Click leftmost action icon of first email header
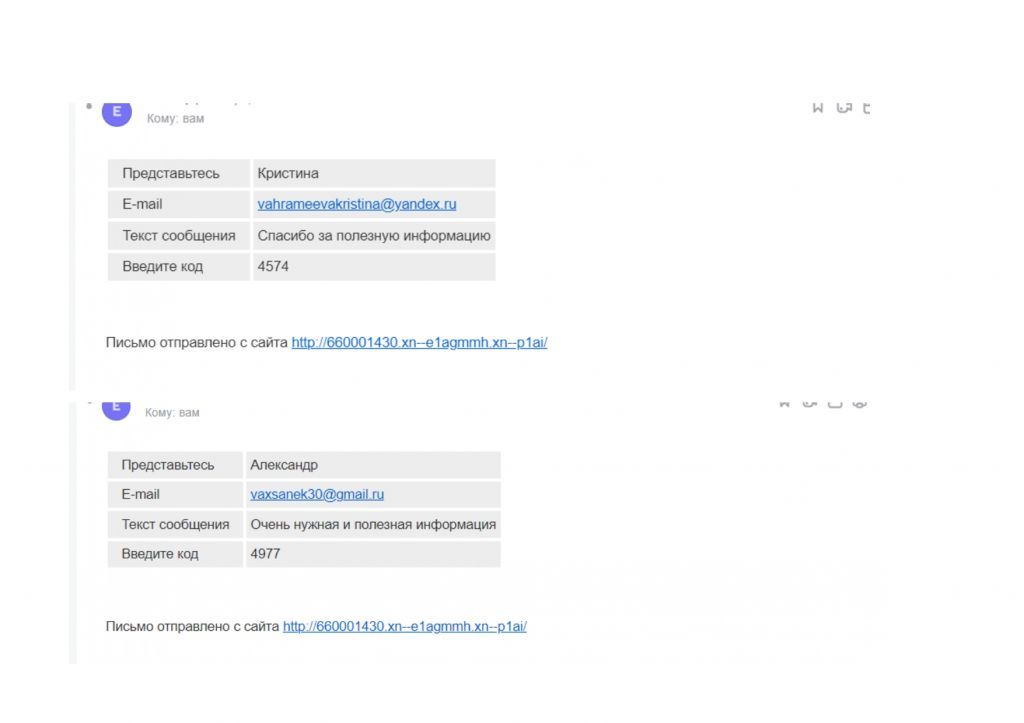Viewport: 1024px width, 723px height. point(818,108)
